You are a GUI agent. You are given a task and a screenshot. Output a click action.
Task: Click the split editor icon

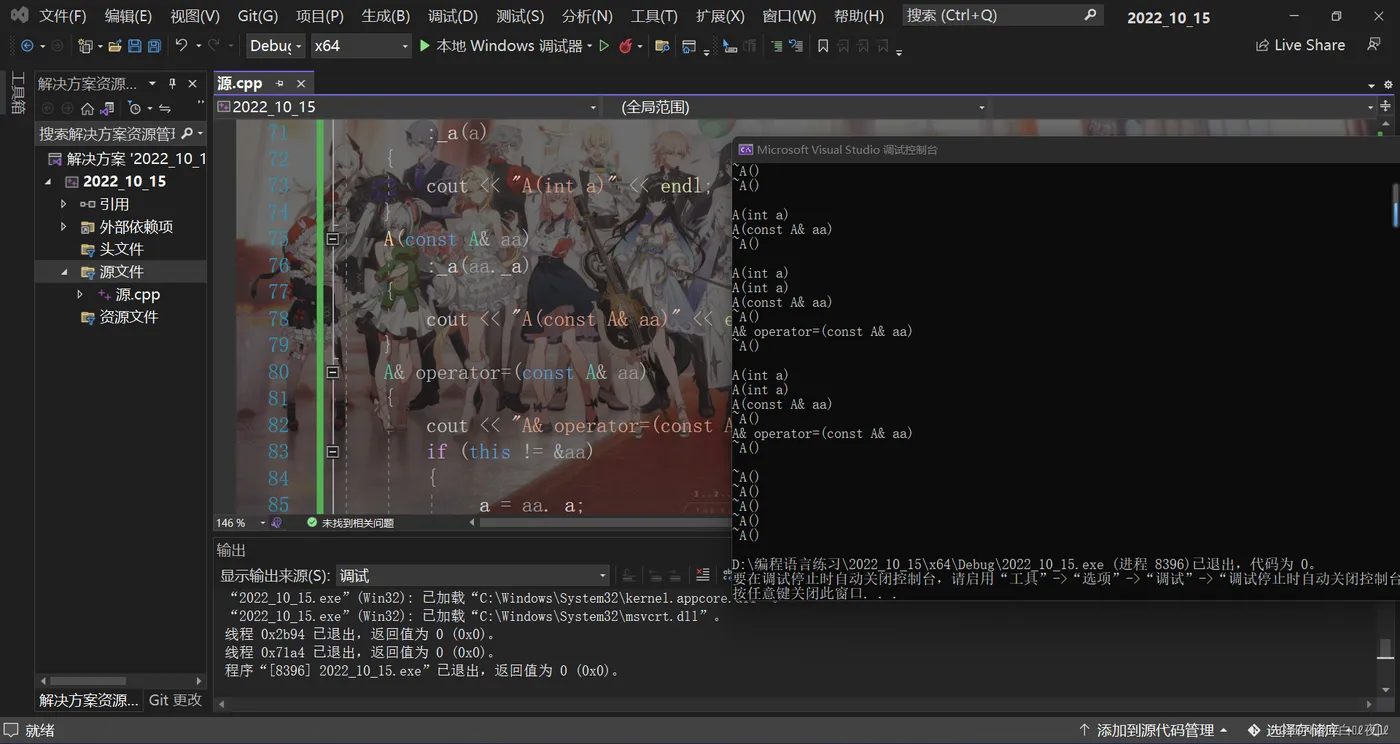[1387, 107]
